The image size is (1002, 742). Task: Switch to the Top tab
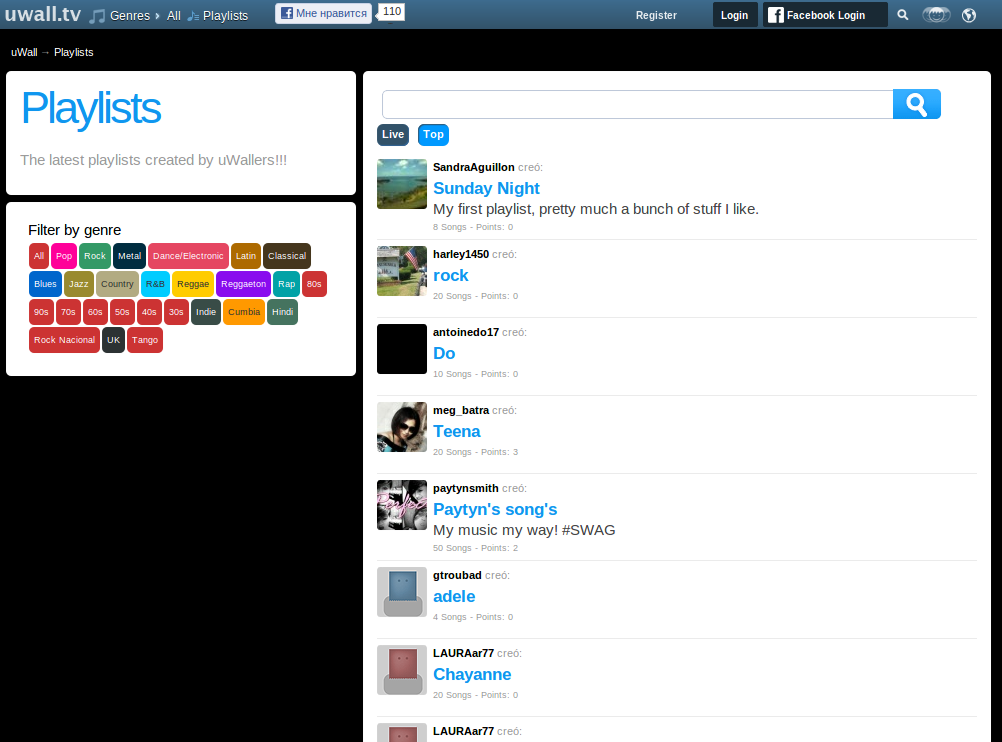433,134
